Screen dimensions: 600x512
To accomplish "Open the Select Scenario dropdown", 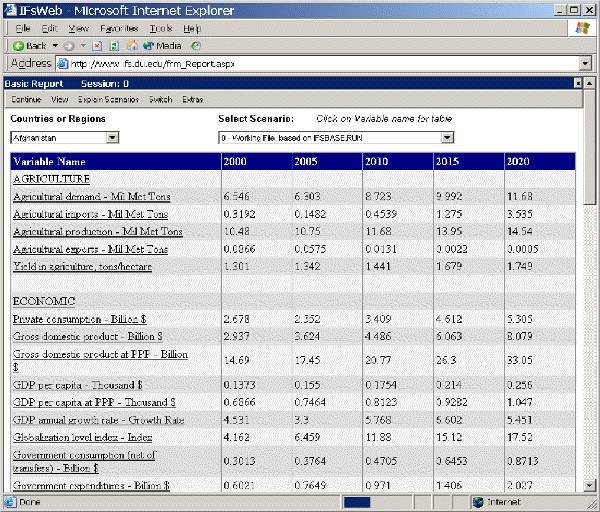I will [447, 137].
